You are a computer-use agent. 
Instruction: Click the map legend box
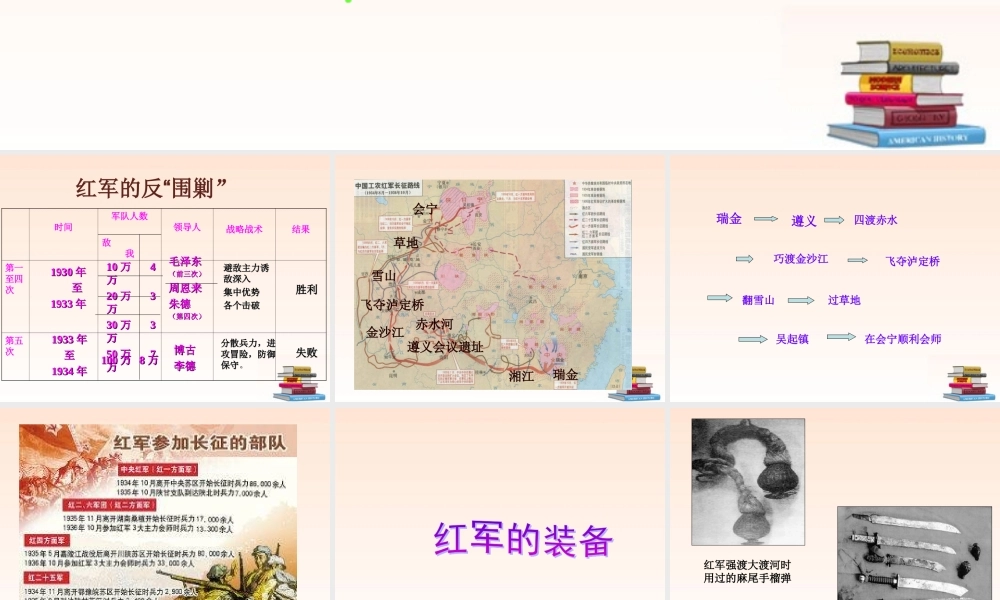click(598, 218)
